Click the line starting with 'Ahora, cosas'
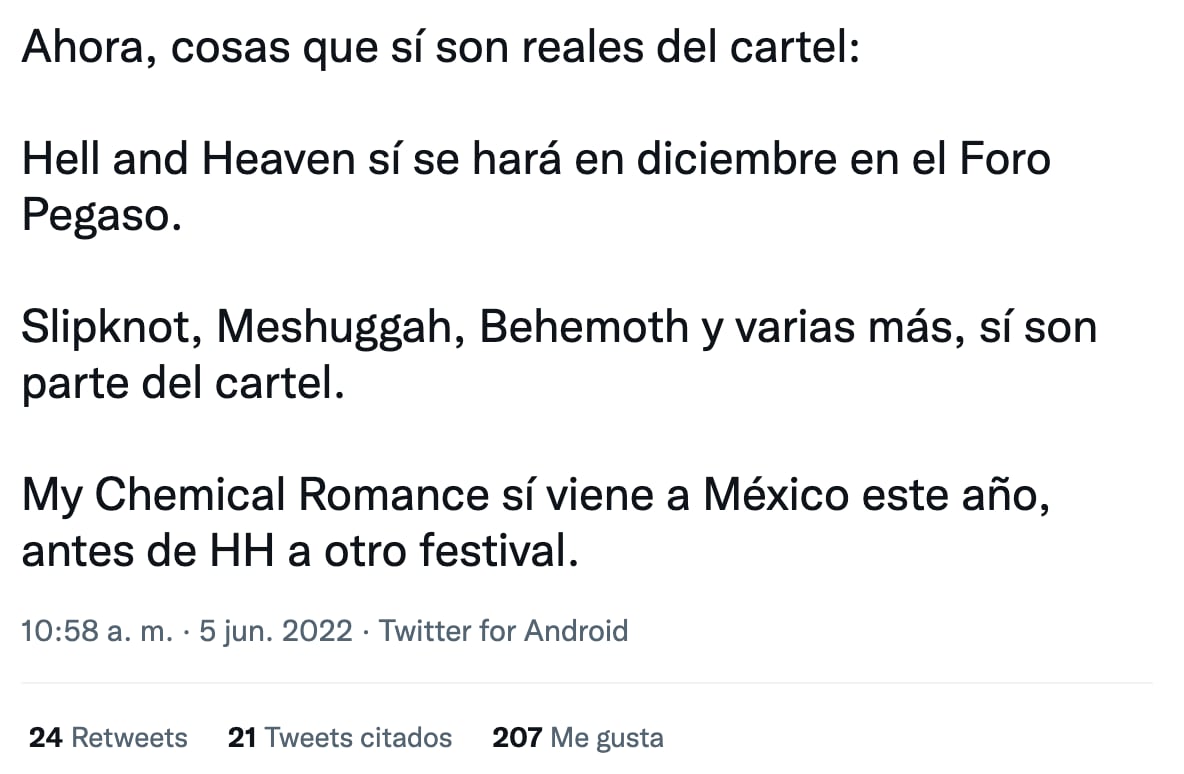 coord(440,48)
